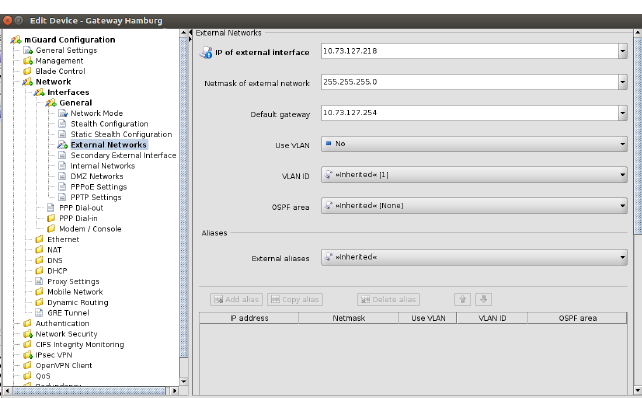Open the Use VLAN combo box
642x398 pixels.
[474, 144]
